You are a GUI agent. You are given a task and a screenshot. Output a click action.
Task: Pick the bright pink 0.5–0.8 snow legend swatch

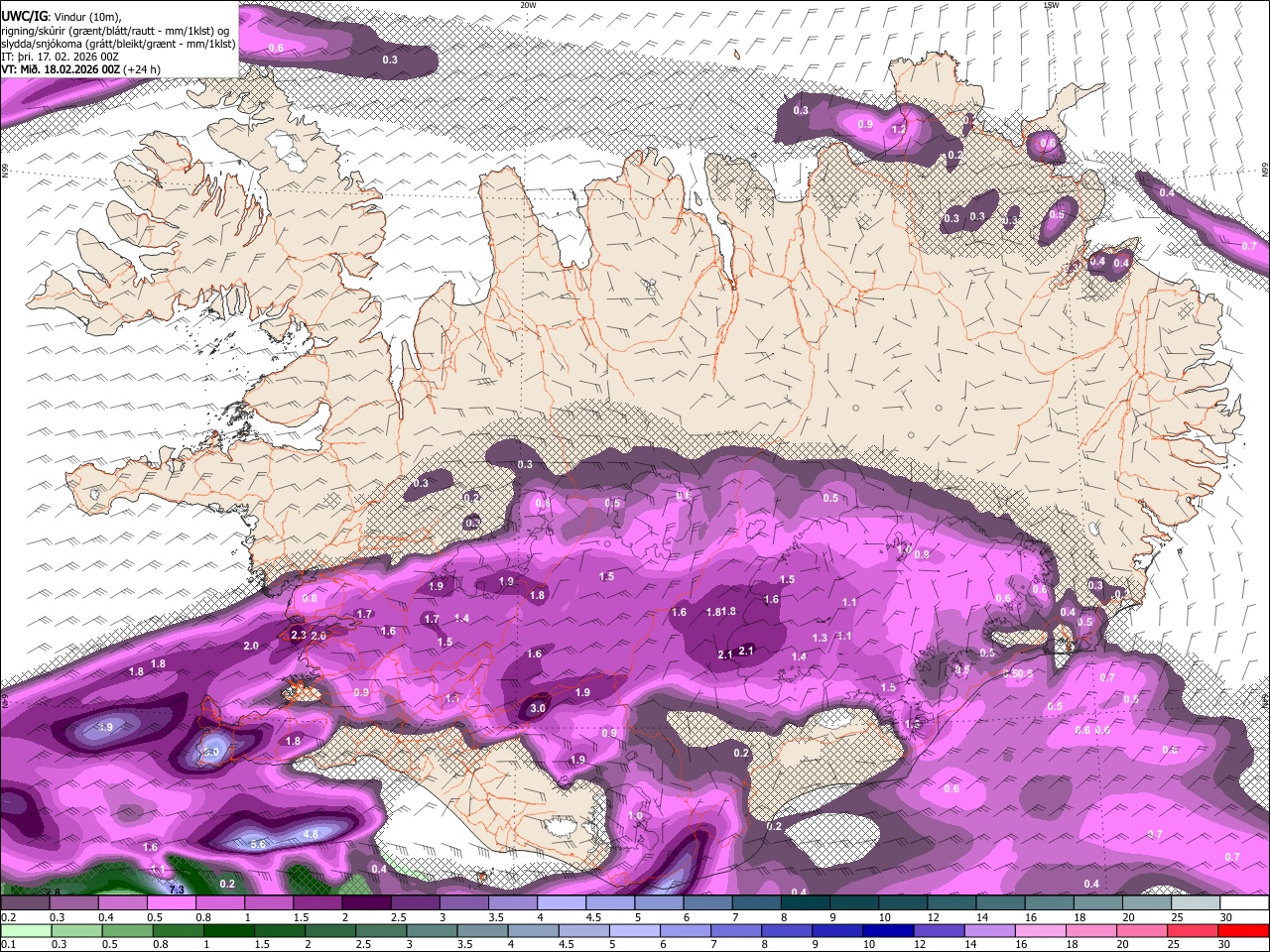coord(171,903)
